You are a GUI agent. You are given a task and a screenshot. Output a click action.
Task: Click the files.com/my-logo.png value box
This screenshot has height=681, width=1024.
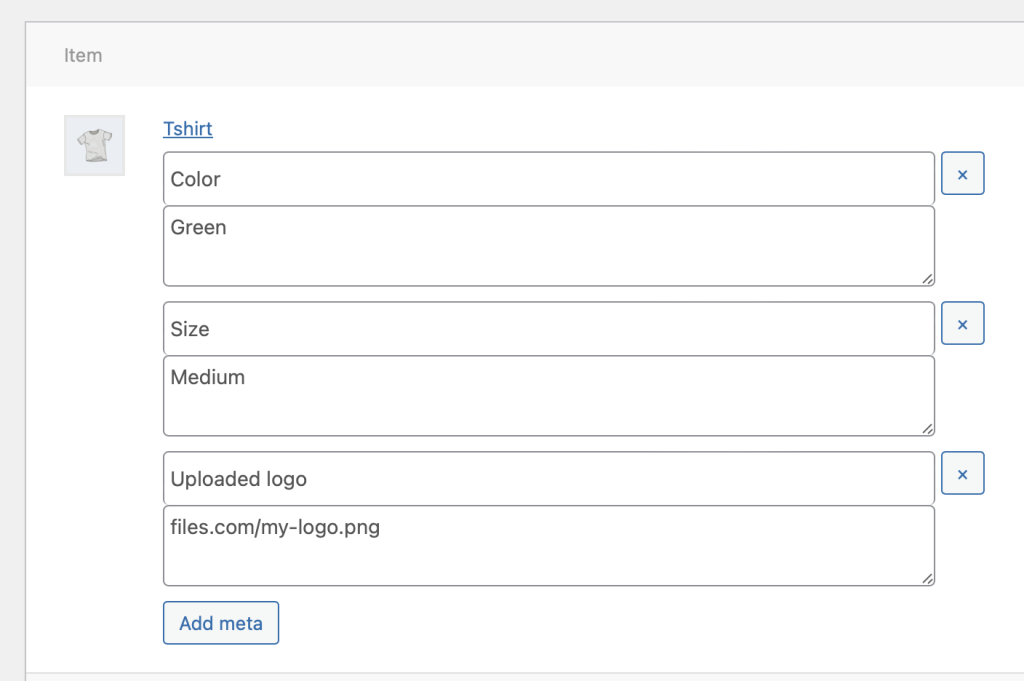point(548,546)
